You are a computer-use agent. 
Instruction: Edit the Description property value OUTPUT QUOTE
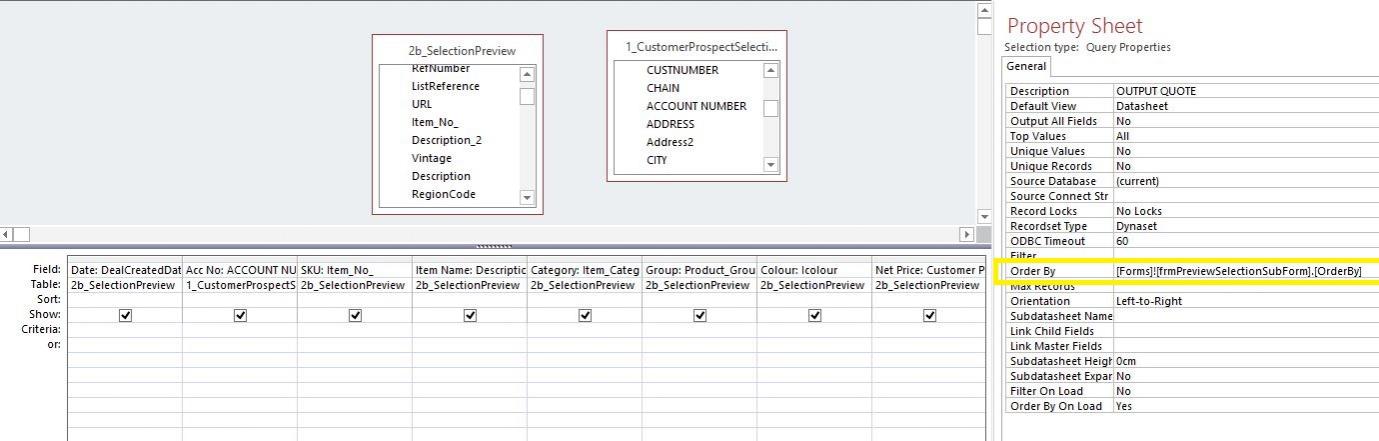pyautogui.click(x=1246, y=91)
